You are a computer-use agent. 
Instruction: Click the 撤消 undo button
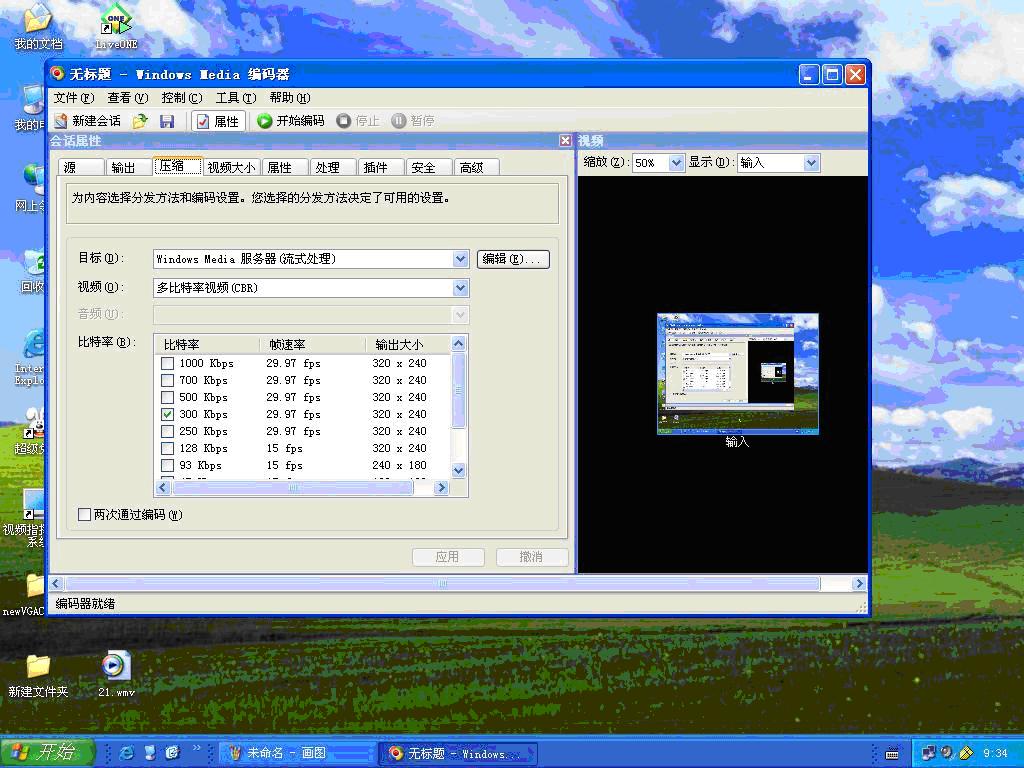point(532,557)
